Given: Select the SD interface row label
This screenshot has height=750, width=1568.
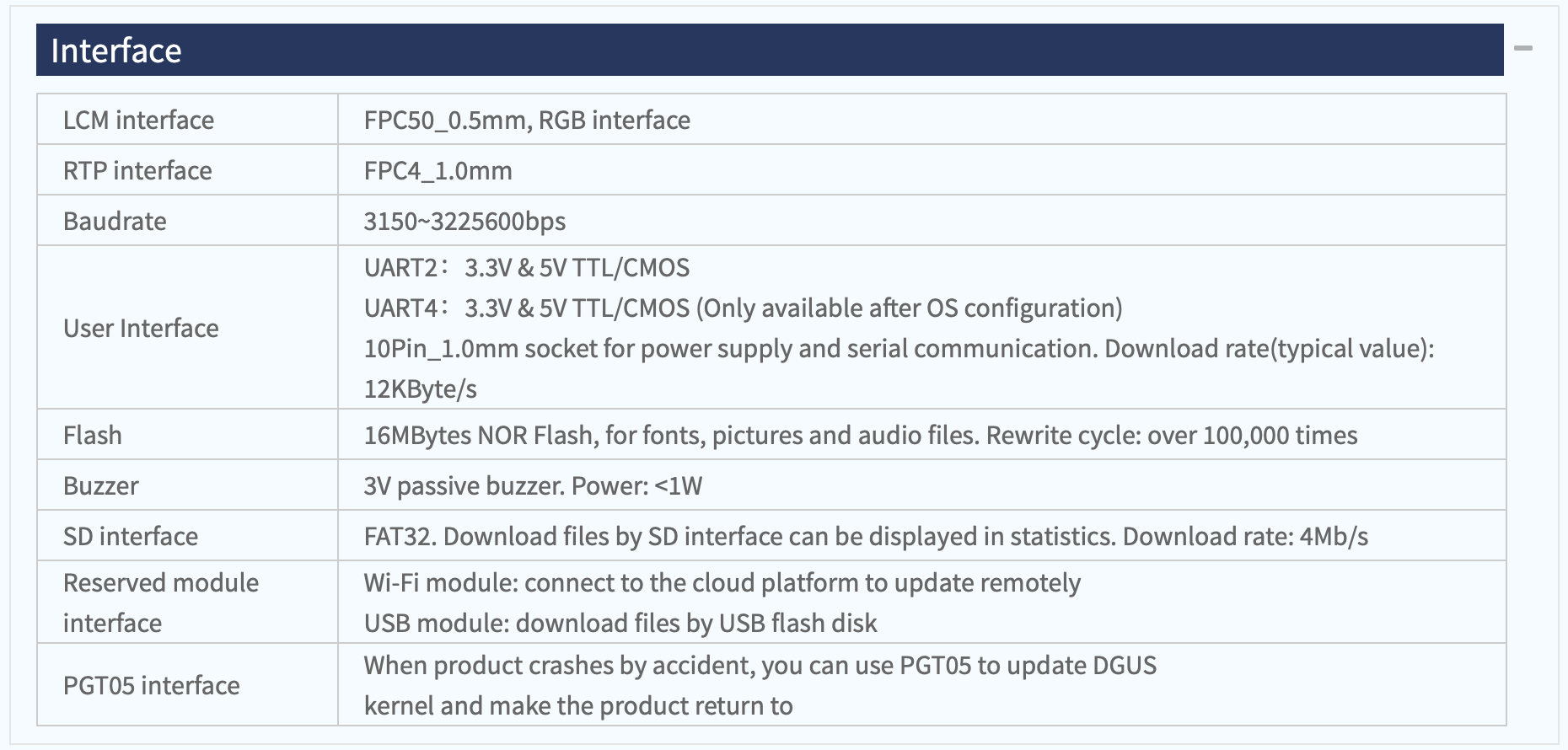Looking at the screenshot, I should point(131,536).
